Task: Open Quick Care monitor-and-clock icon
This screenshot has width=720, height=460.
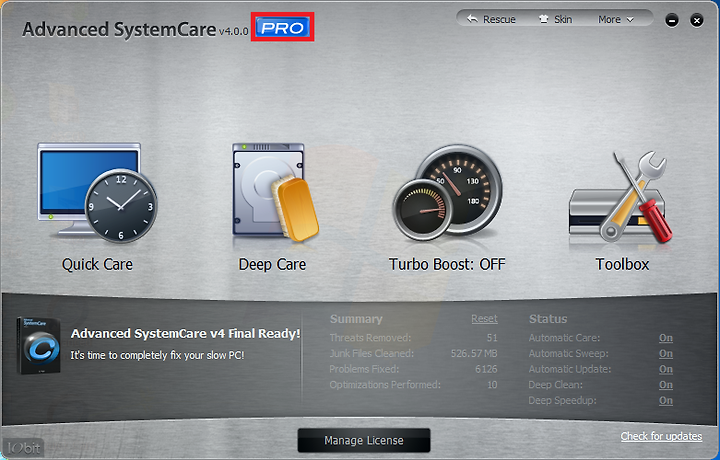Action: point(97,193)
